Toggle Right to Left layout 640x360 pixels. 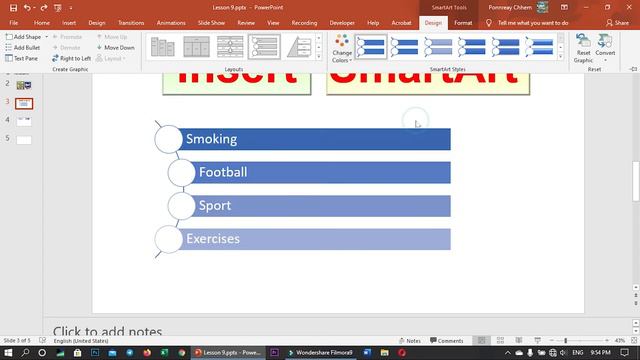pos(71,58)
